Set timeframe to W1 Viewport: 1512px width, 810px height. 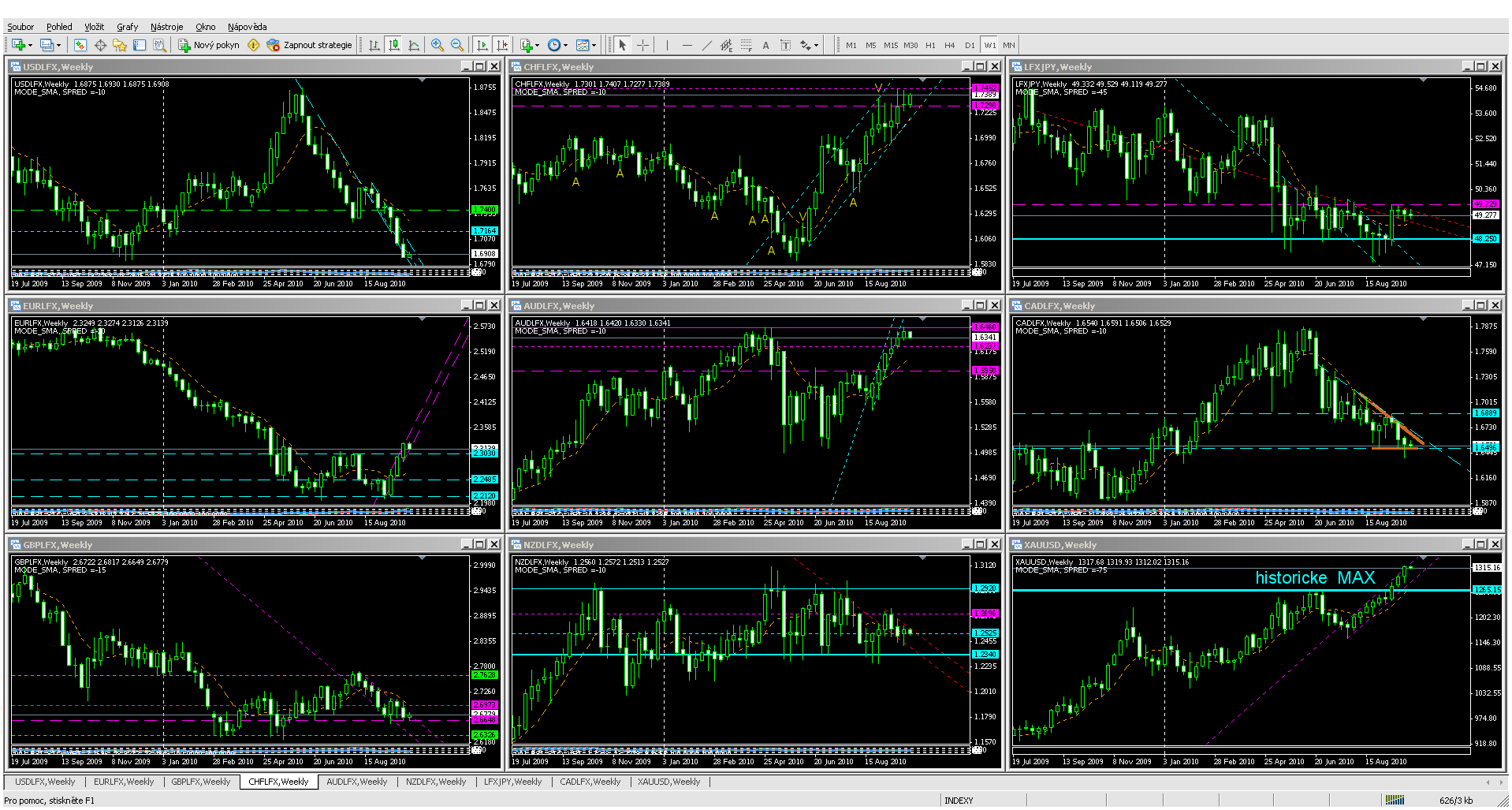point(990,45)
